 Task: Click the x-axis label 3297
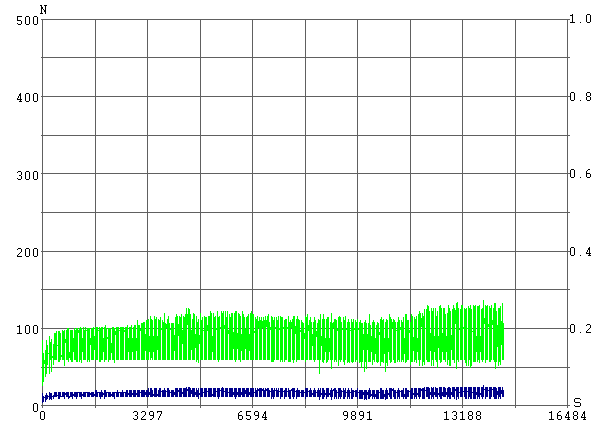[148, 416]
